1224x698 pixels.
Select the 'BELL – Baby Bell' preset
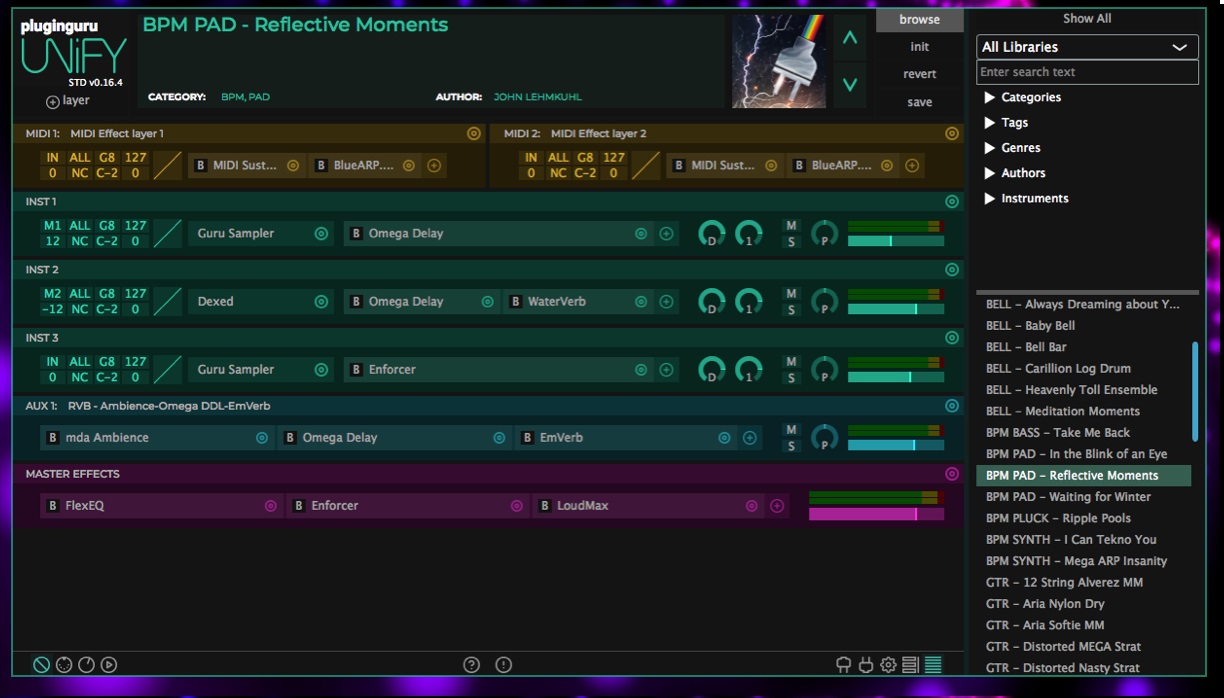pos(1083,326)
